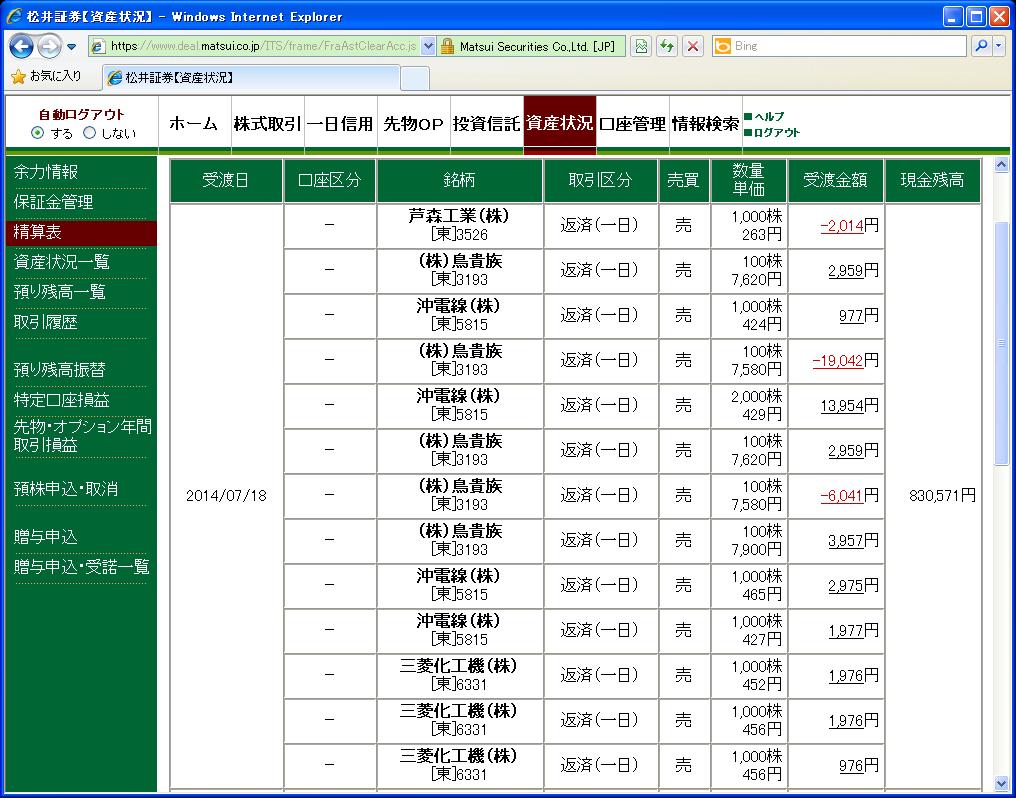The image size is (1016, 798).
Task: Open 預株申込・取消 in the sidebar
Action: tap(66, 489)
